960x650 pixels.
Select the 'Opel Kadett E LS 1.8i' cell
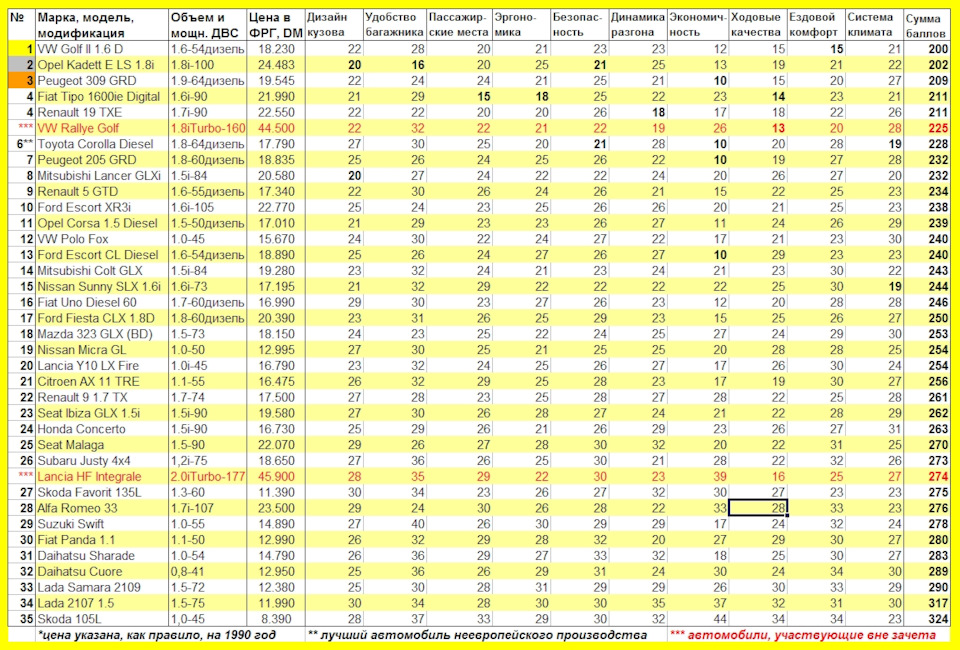(x=102, y=64)
